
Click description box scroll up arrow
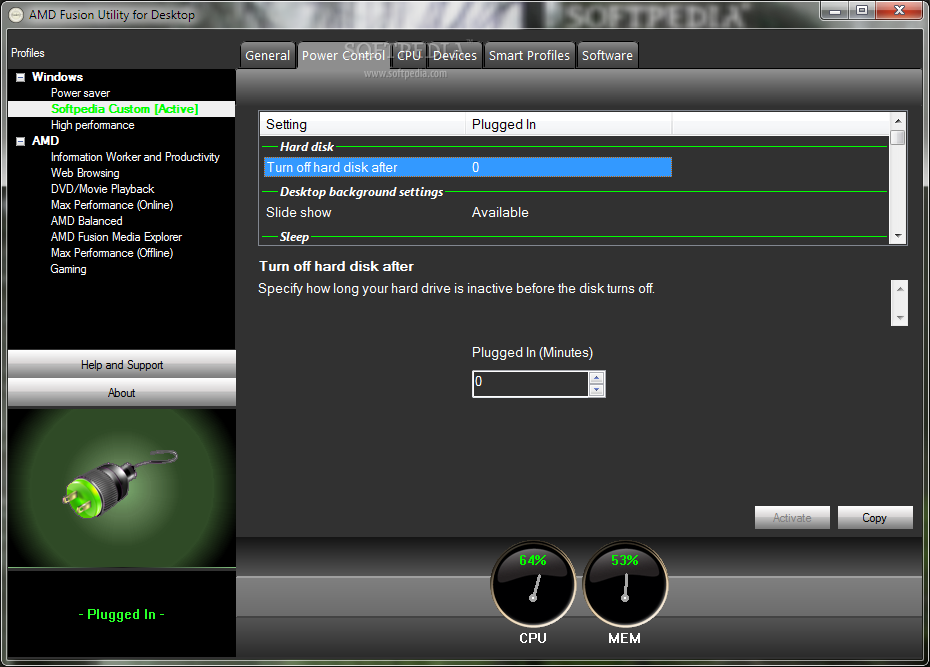pyautogui.click(x=900, y=289)
